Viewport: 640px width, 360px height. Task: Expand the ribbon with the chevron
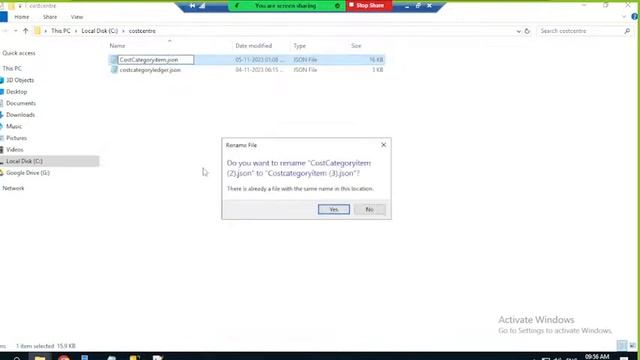point(624,17)
